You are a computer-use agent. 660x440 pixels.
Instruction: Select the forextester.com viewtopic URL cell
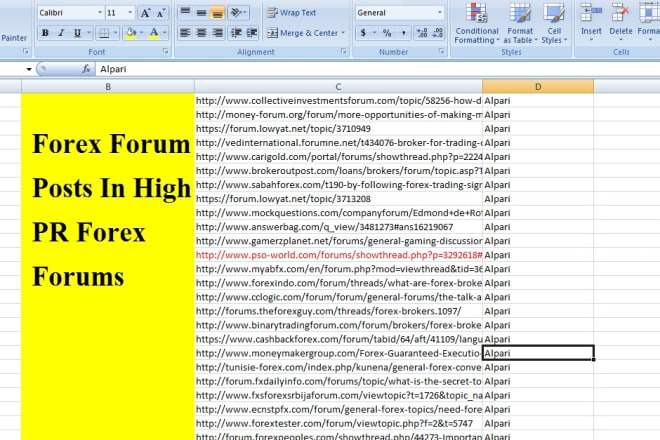tap(339, 423)
